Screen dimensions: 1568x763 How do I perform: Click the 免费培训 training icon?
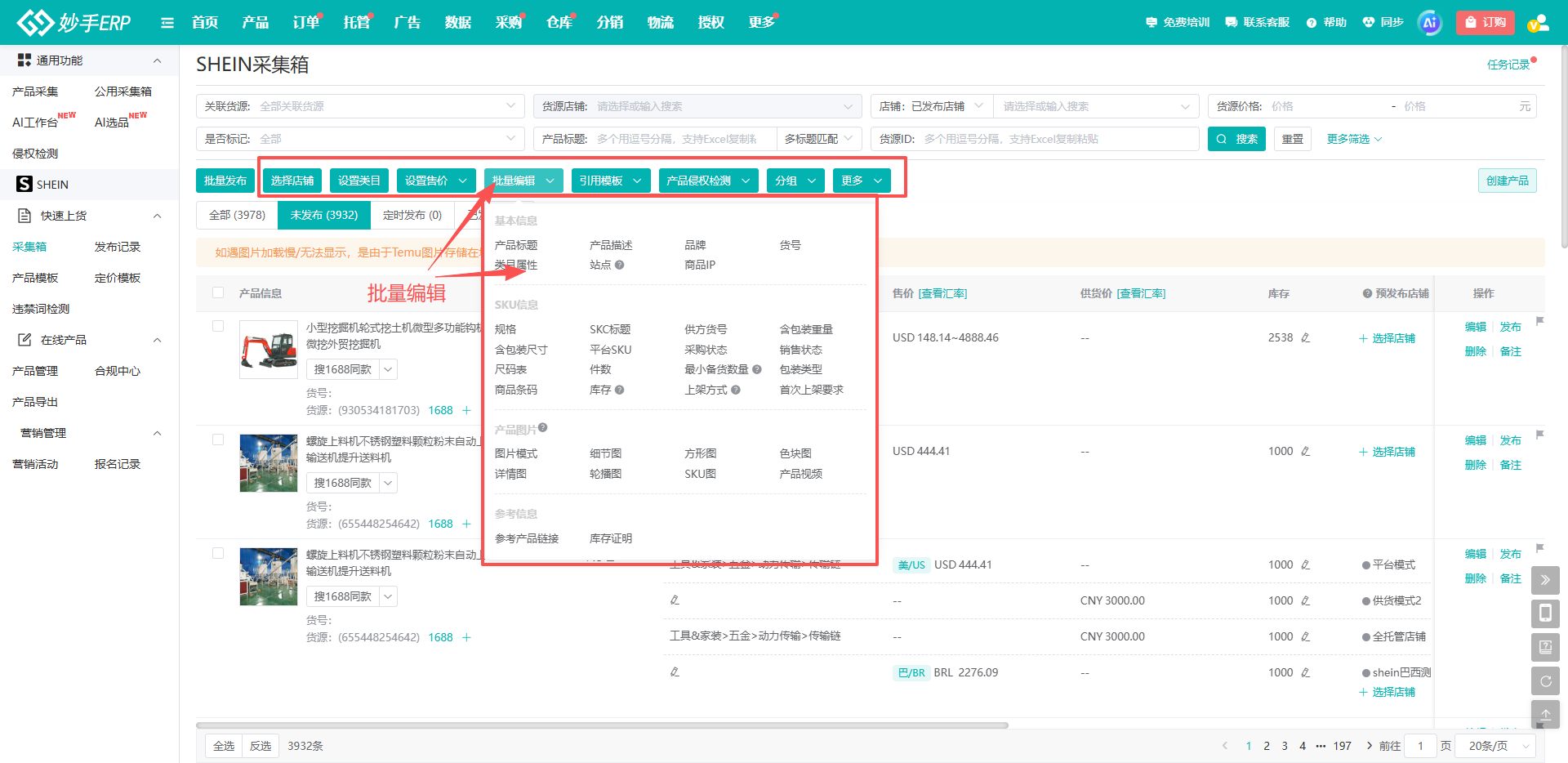(1151, 22)
